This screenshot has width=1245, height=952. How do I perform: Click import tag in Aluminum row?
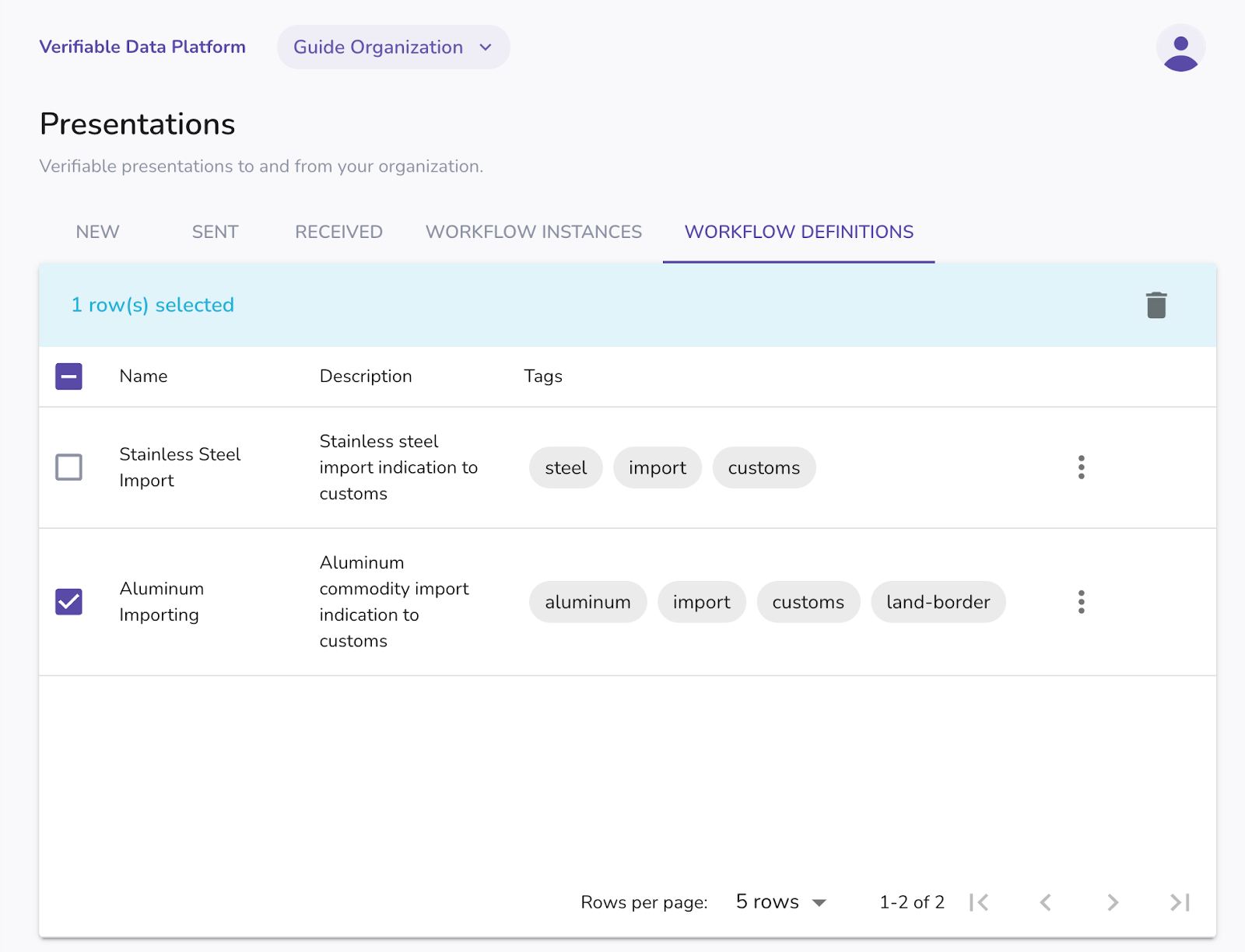click(702, 602)
